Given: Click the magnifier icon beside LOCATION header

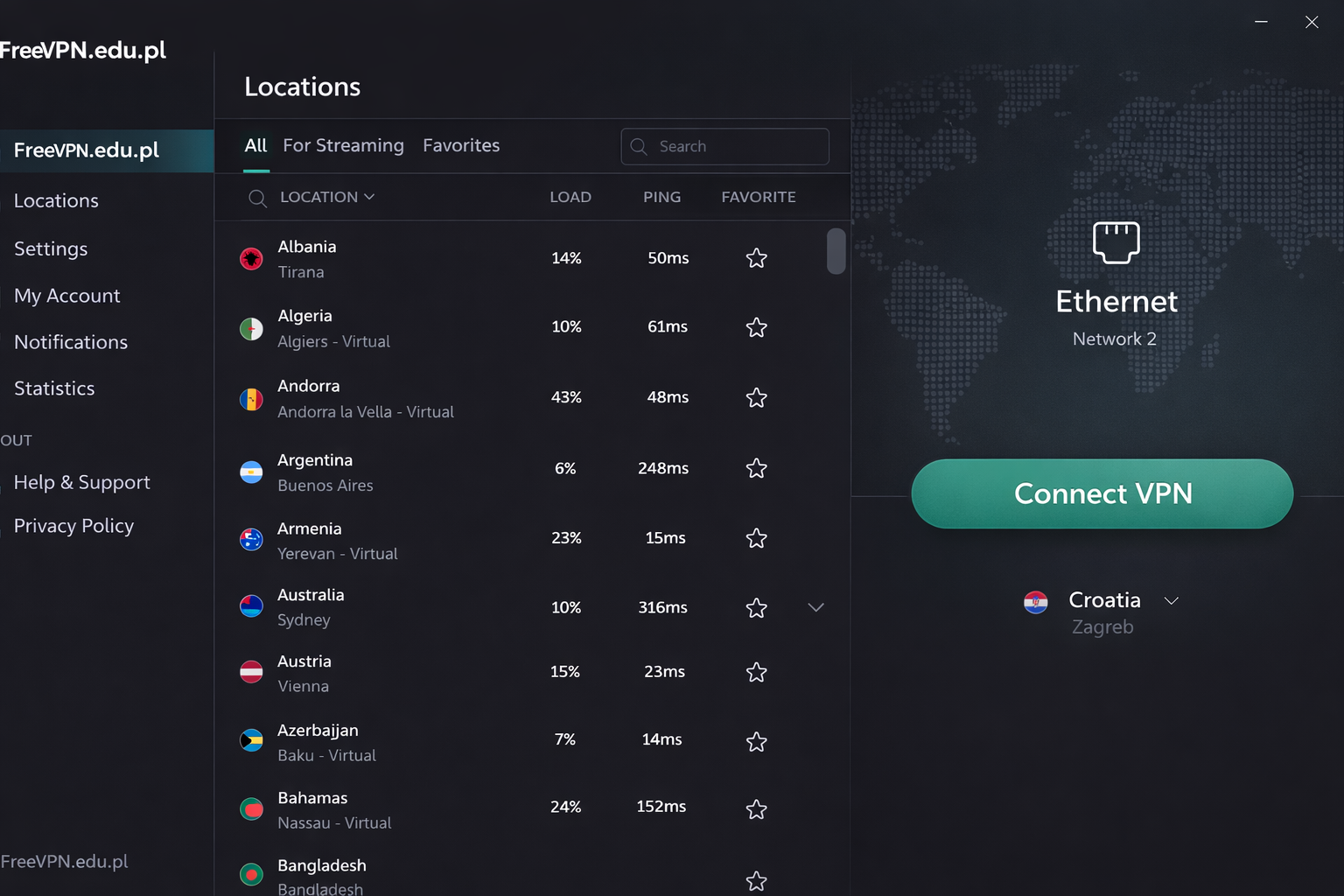Looking at the screenshot, I should tap(257, 199).
